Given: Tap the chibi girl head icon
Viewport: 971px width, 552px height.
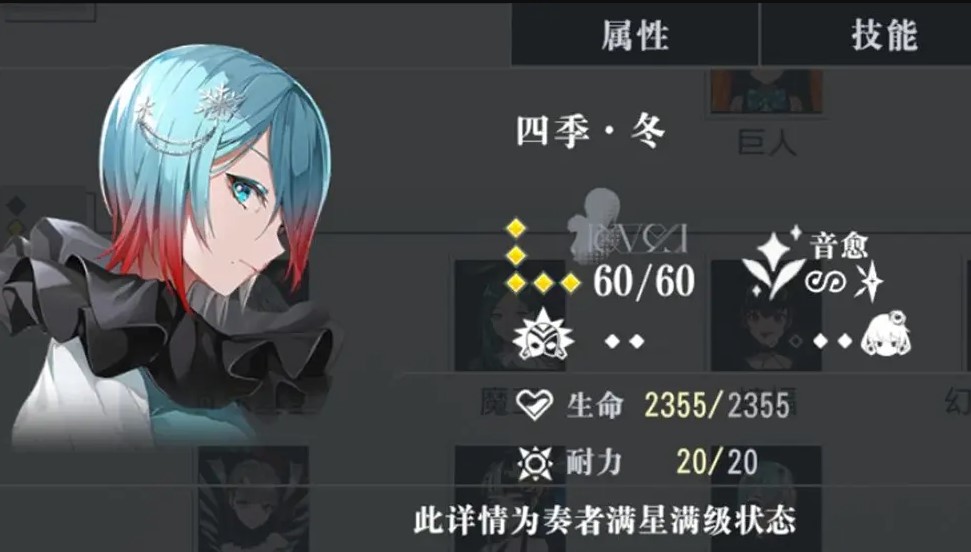Looking at the screenshot, I should pos(886,335).
